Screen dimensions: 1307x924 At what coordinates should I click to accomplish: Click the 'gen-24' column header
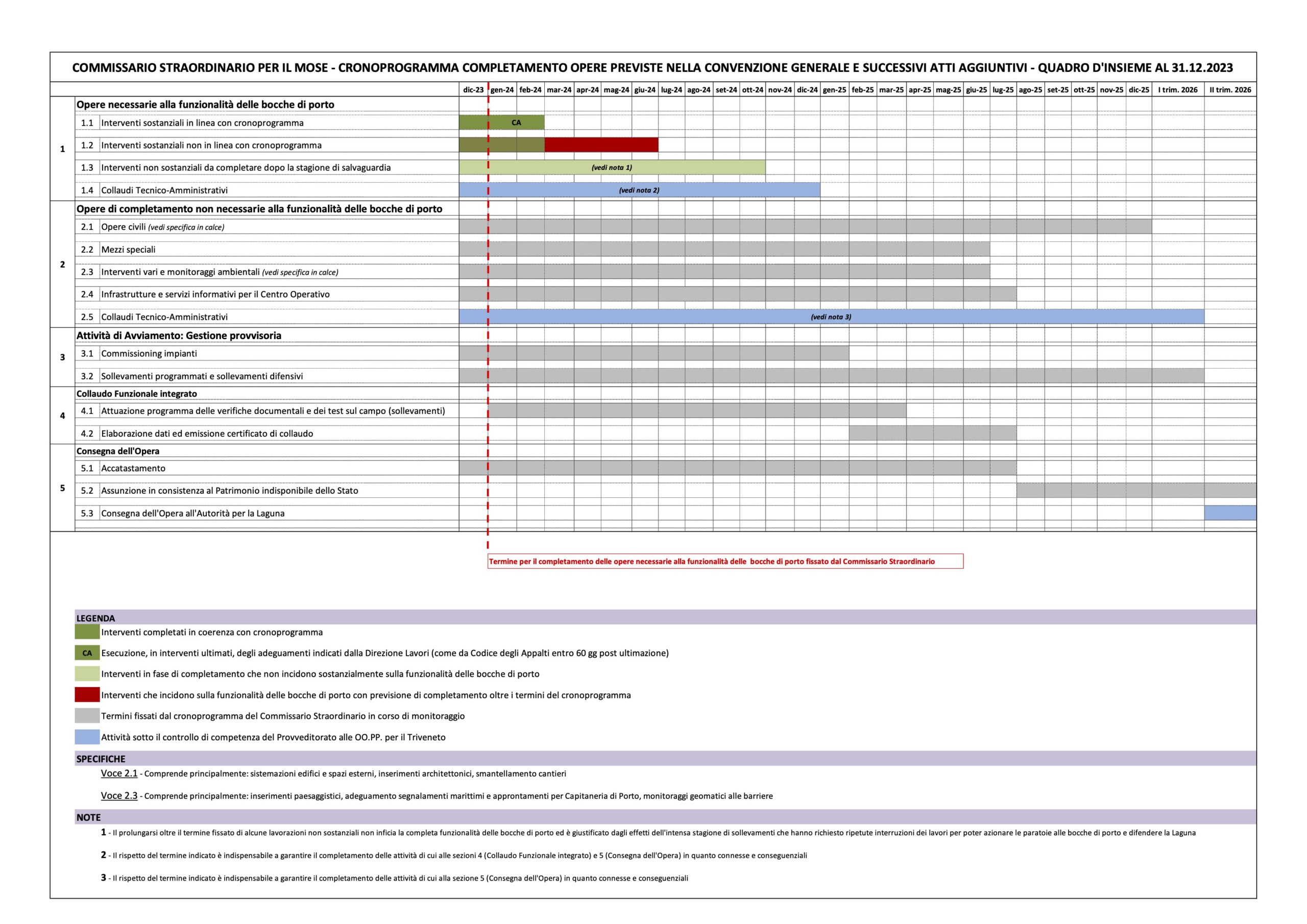coord(502,89)
